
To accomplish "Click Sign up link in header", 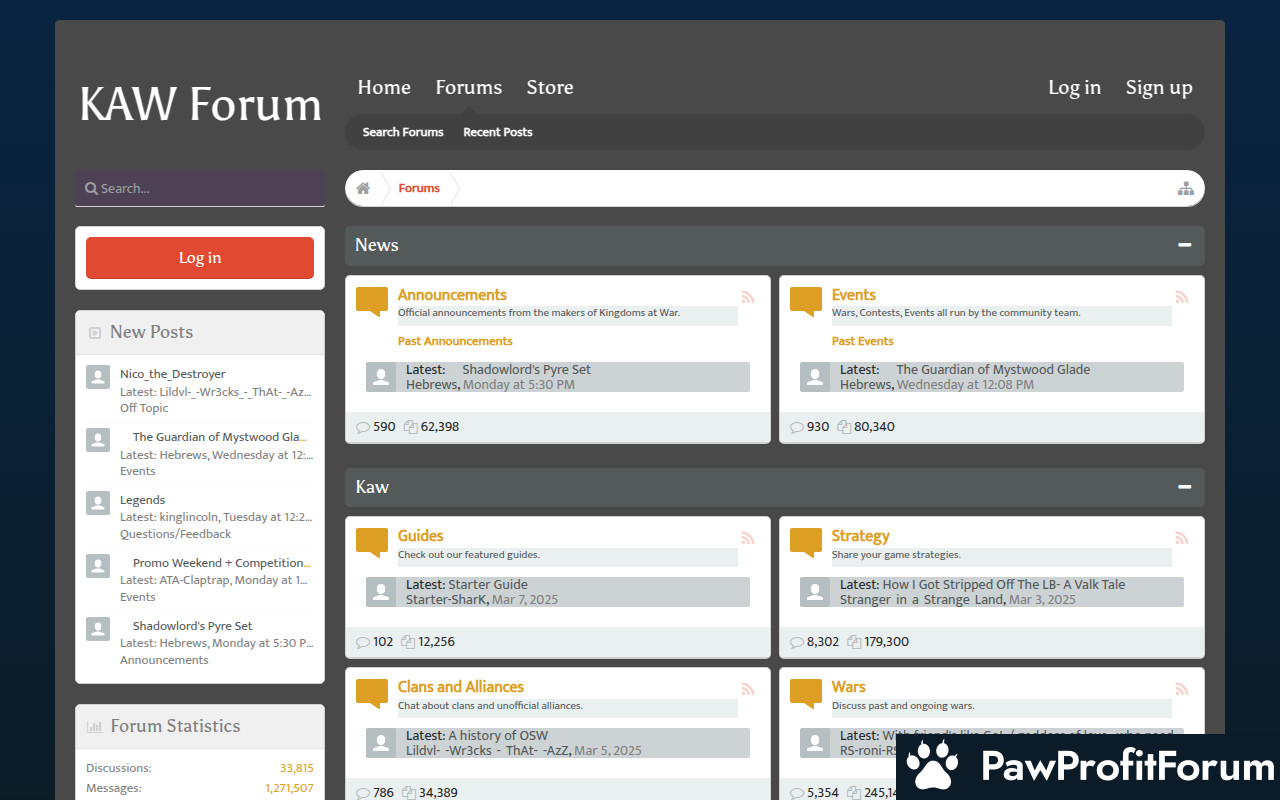I will 1159,88.
